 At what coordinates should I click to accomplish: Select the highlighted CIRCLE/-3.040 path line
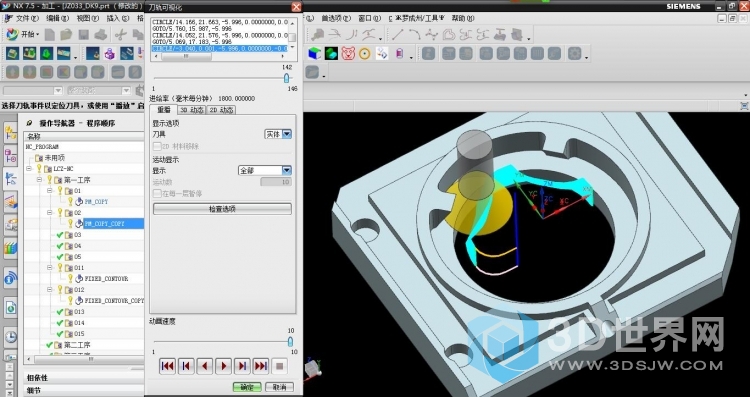coord(220,49)
